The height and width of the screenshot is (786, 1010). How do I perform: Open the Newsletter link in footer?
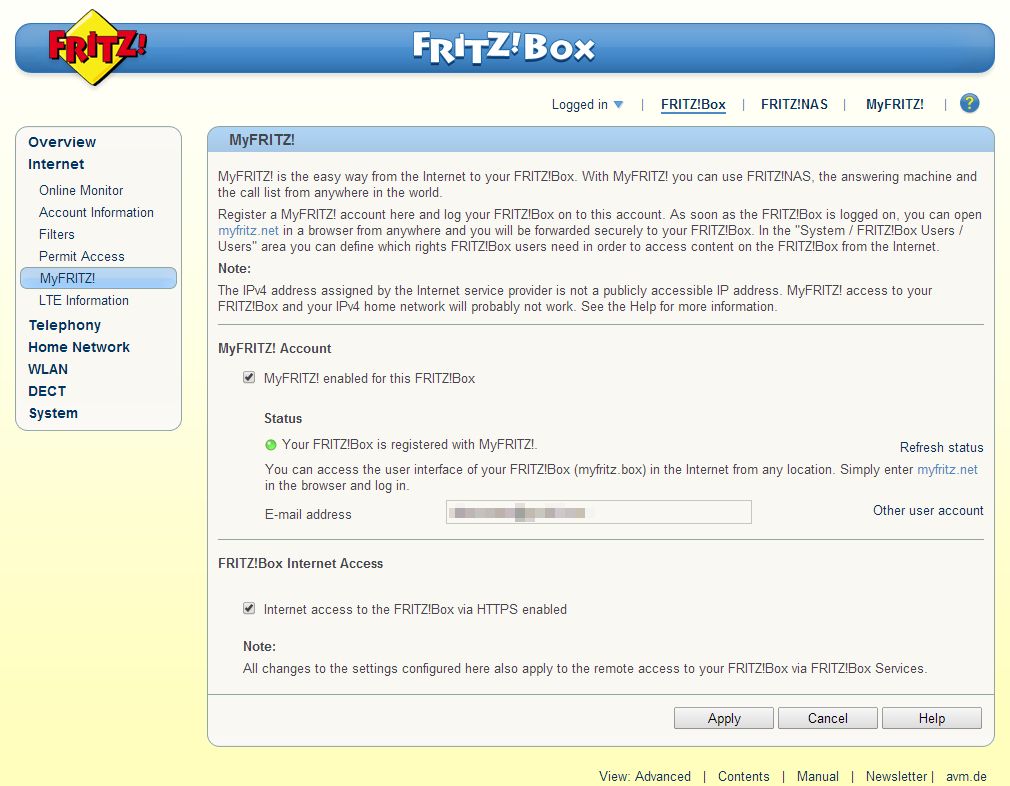(896, 776)
